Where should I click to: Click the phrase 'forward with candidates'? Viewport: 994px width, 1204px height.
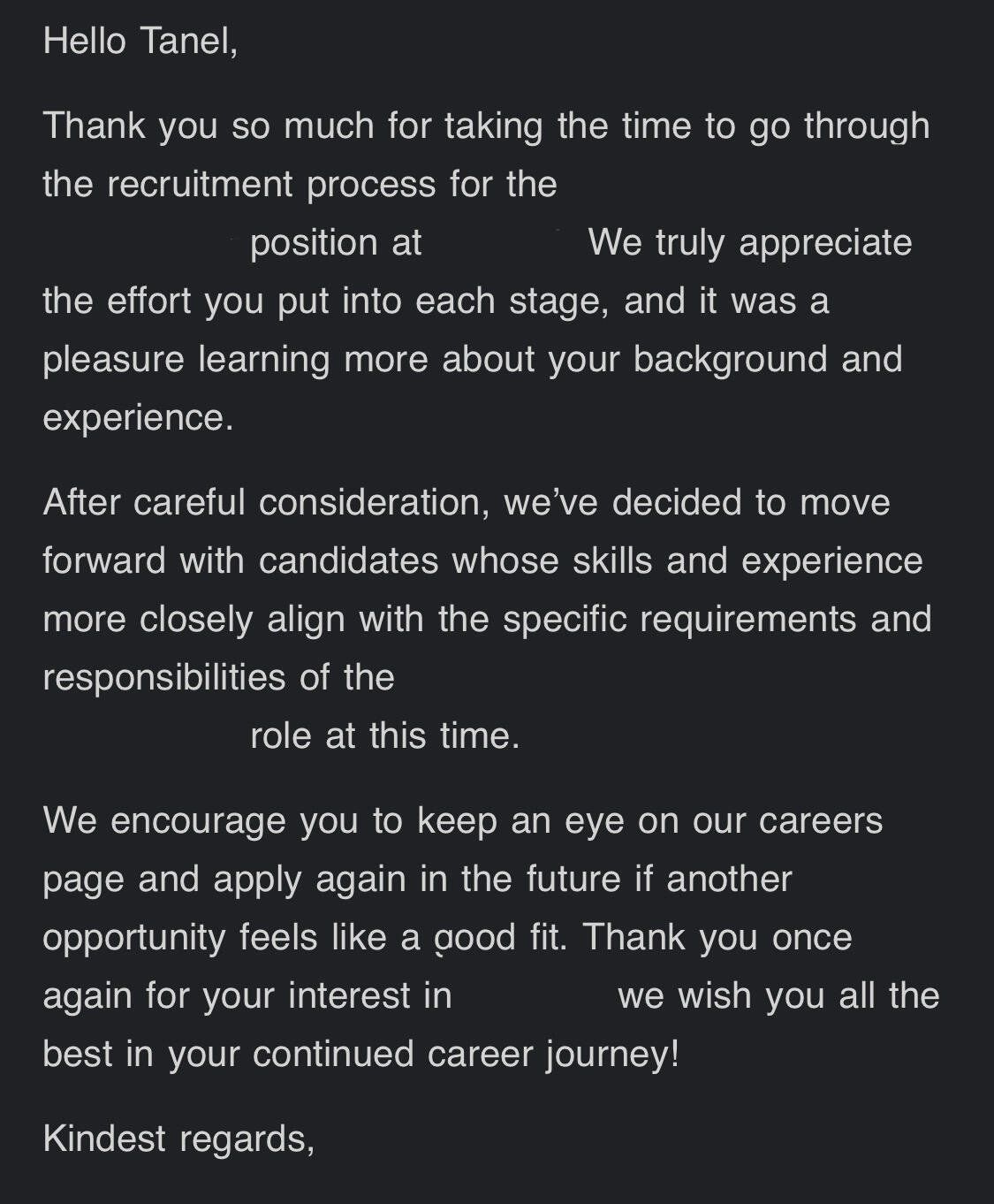click(x=240, y=560)
